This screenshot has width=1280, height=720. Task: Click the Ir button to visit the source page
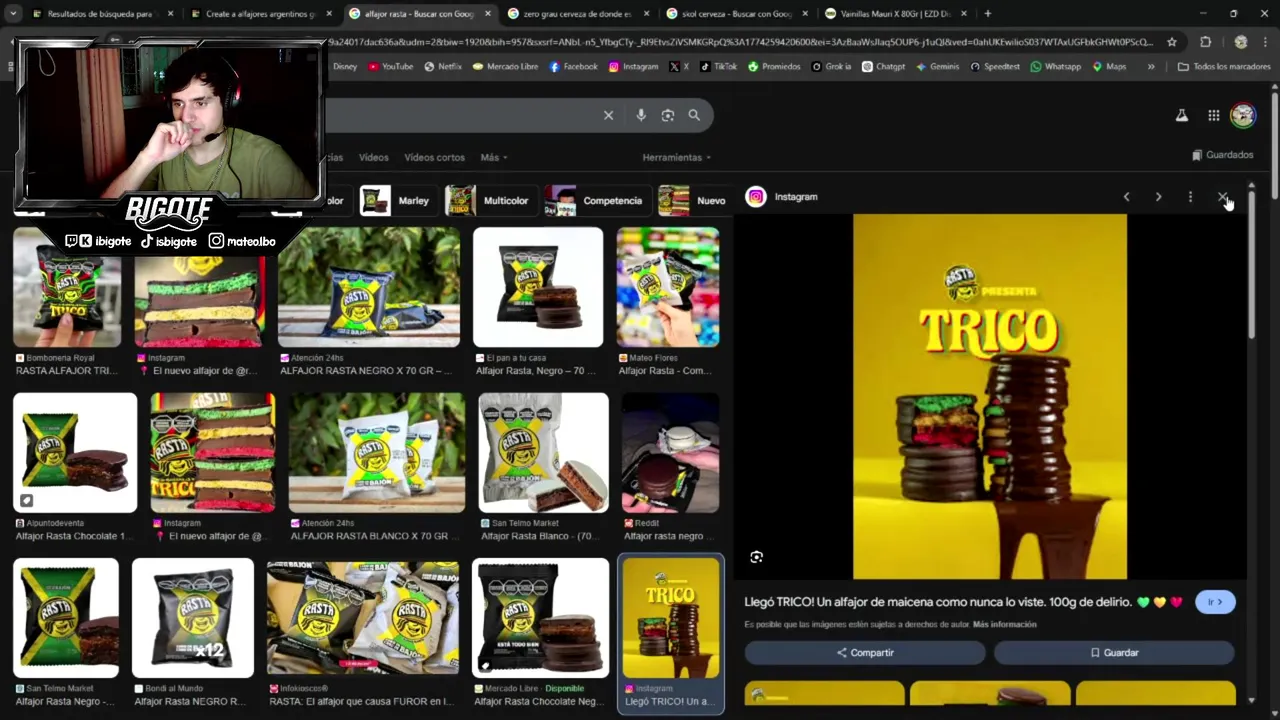tap(1215, 602)
